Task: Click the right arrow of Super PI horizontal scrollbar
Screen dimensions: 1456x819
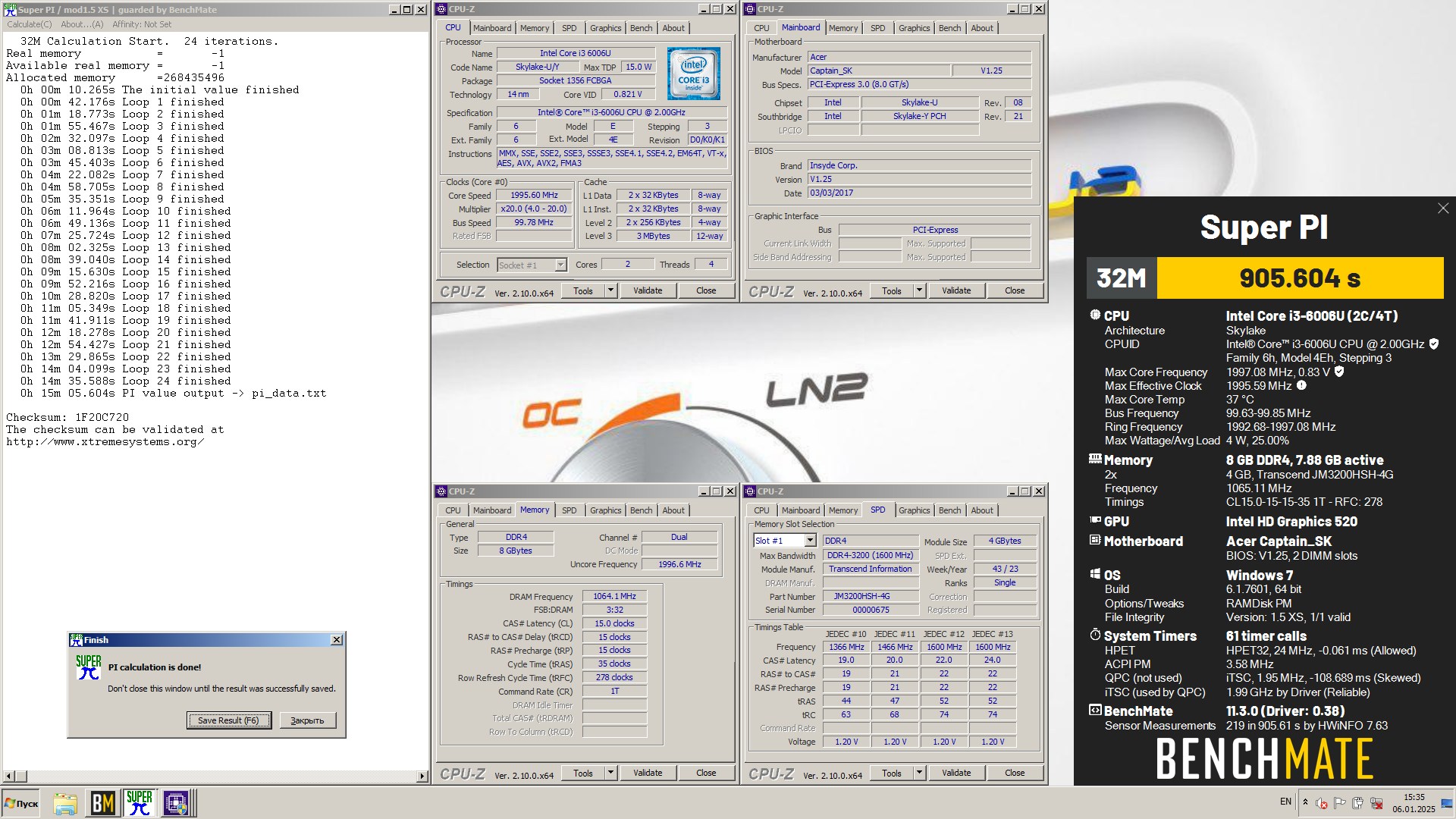Action: click(422, 776)
